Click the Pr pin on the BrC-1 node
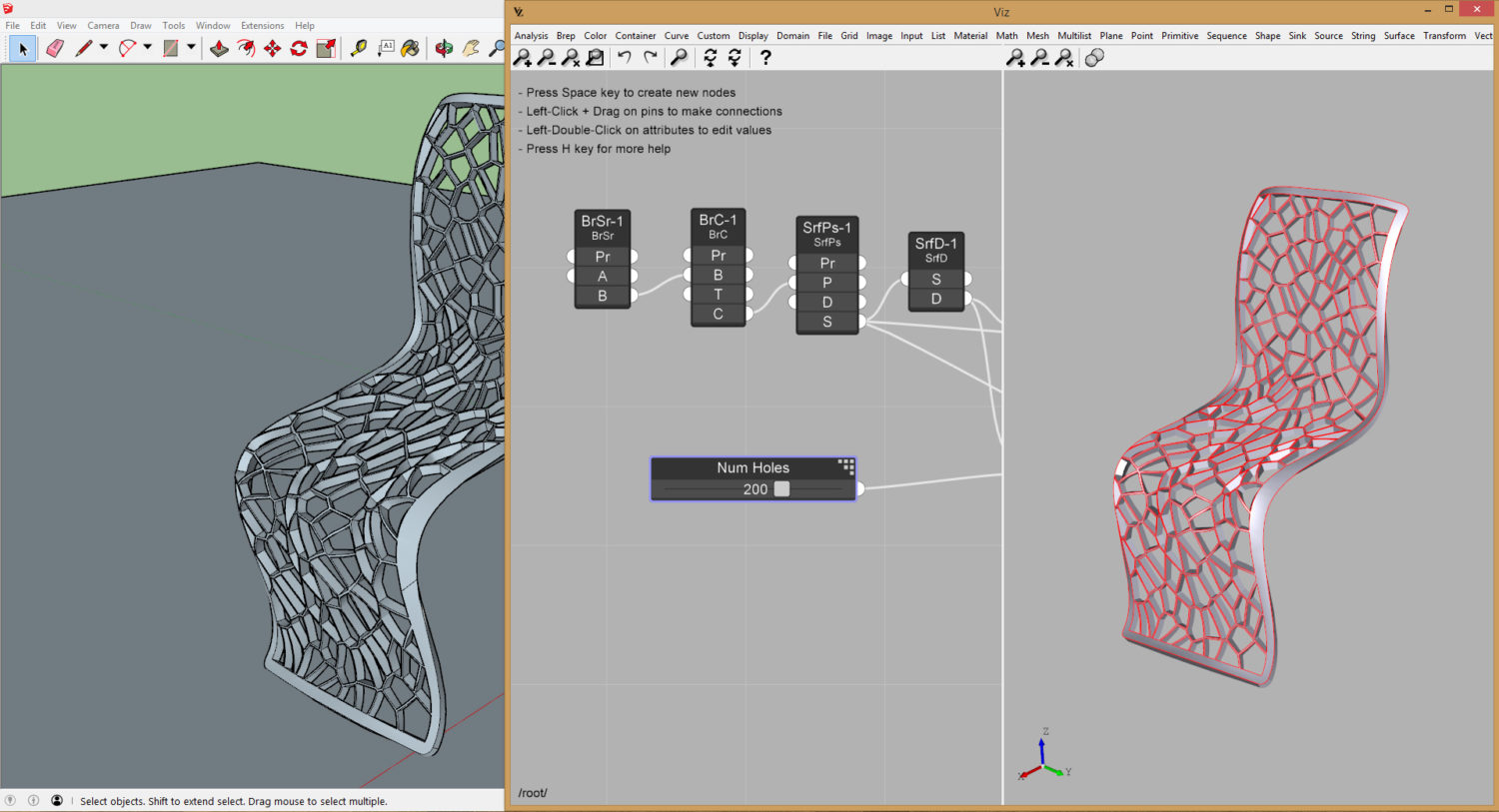The image size is (1499, 812). tap(718, 256)
